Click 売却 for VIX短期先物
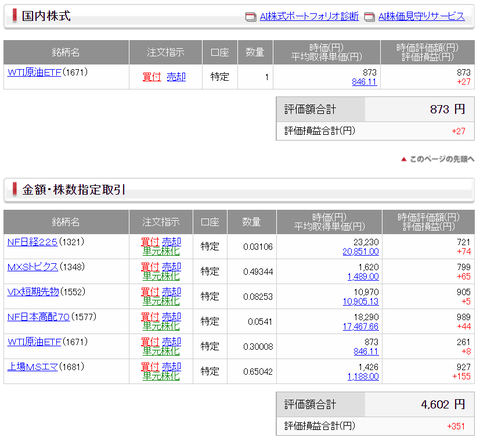Viewport: 480px width, 441px height. click(171, 292)
